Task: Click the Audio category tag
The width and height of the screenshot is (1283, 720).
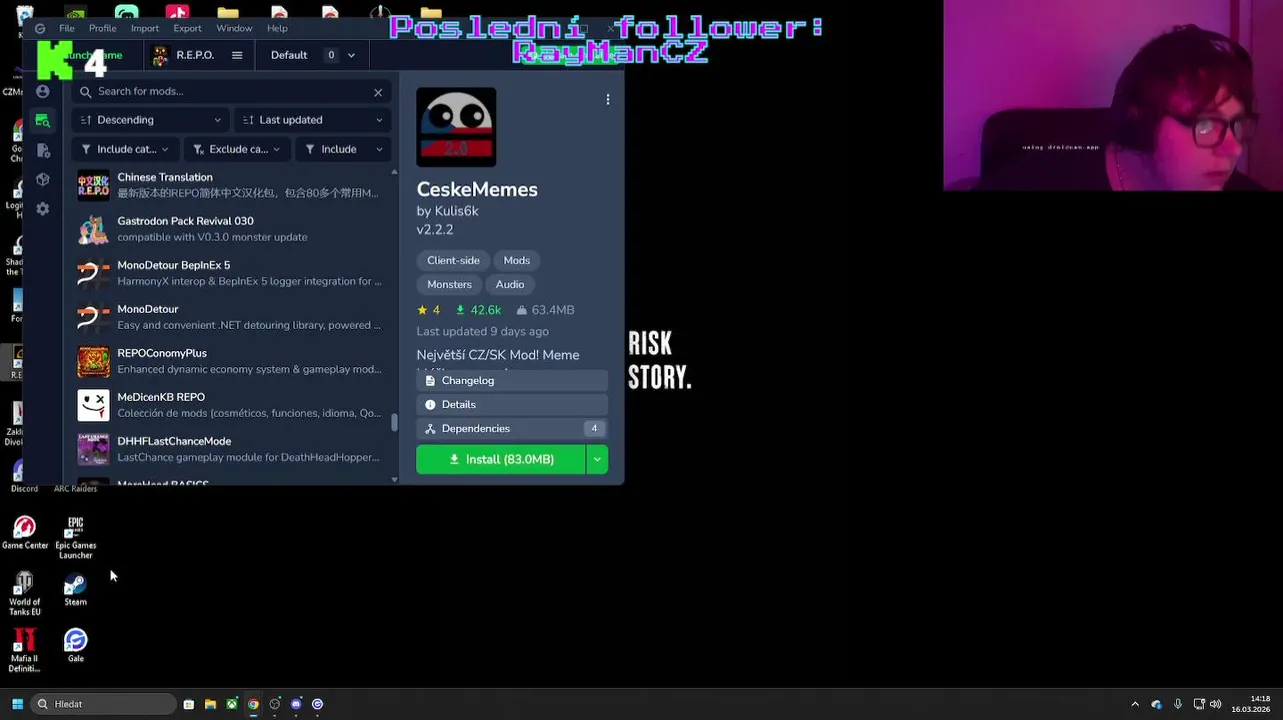Action: tap(510, 284)
